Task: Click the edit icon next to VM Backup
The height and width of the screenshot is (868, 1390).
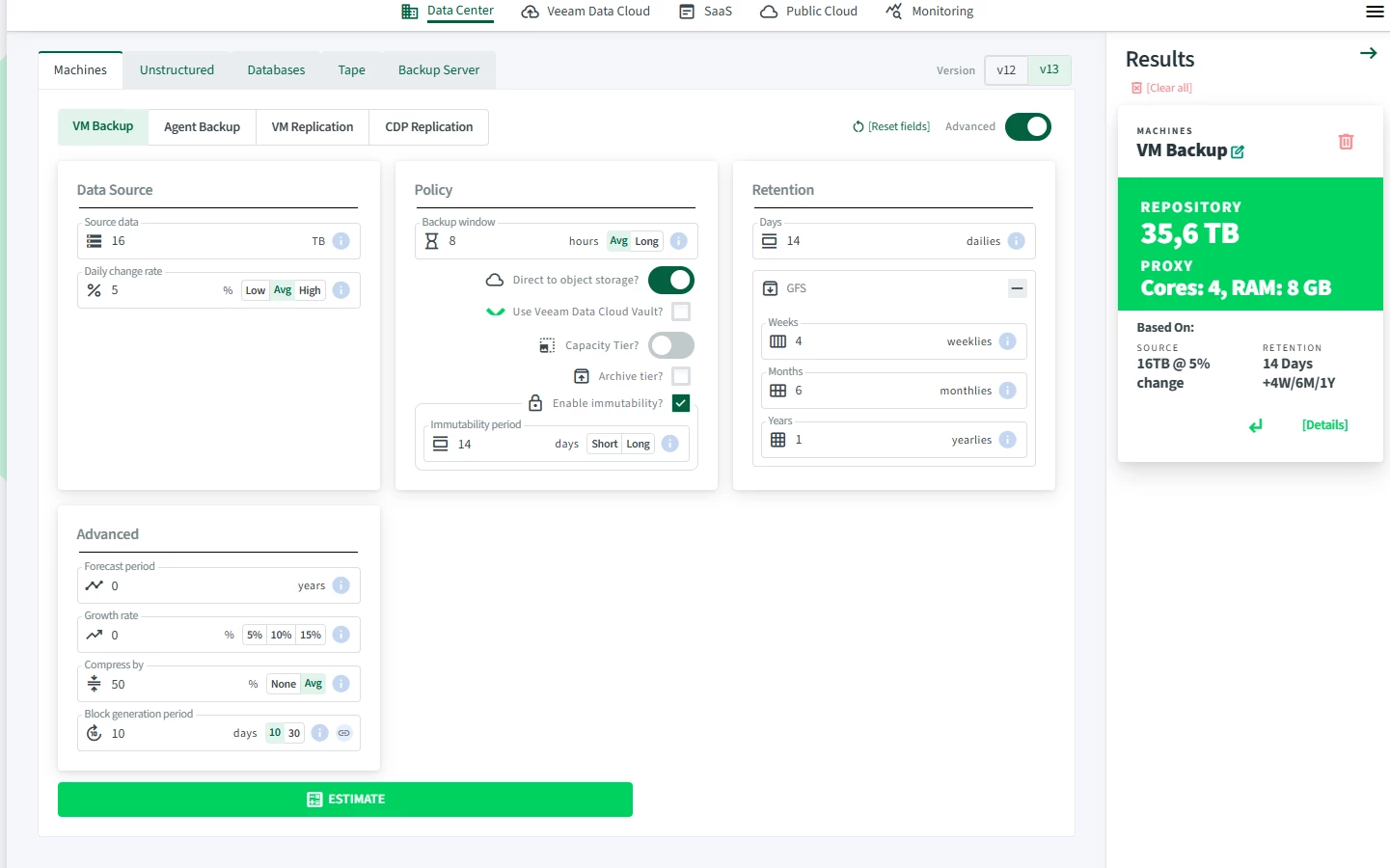Action: pos(1238,151)
